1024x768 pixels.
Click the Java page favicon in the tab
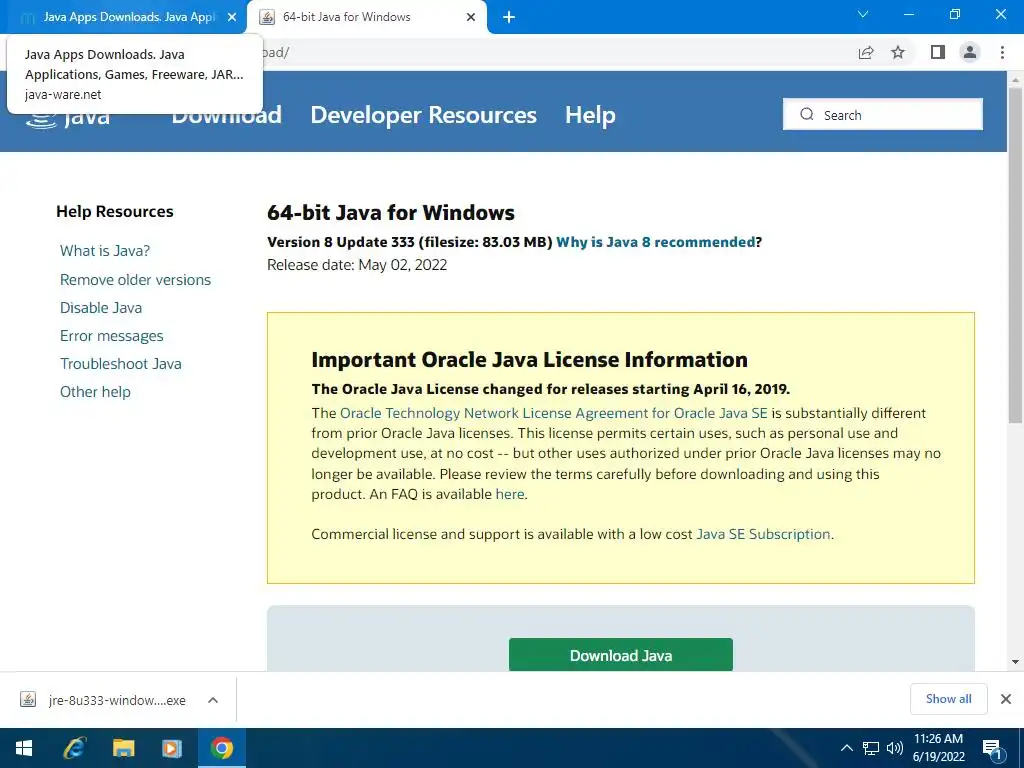266,17
